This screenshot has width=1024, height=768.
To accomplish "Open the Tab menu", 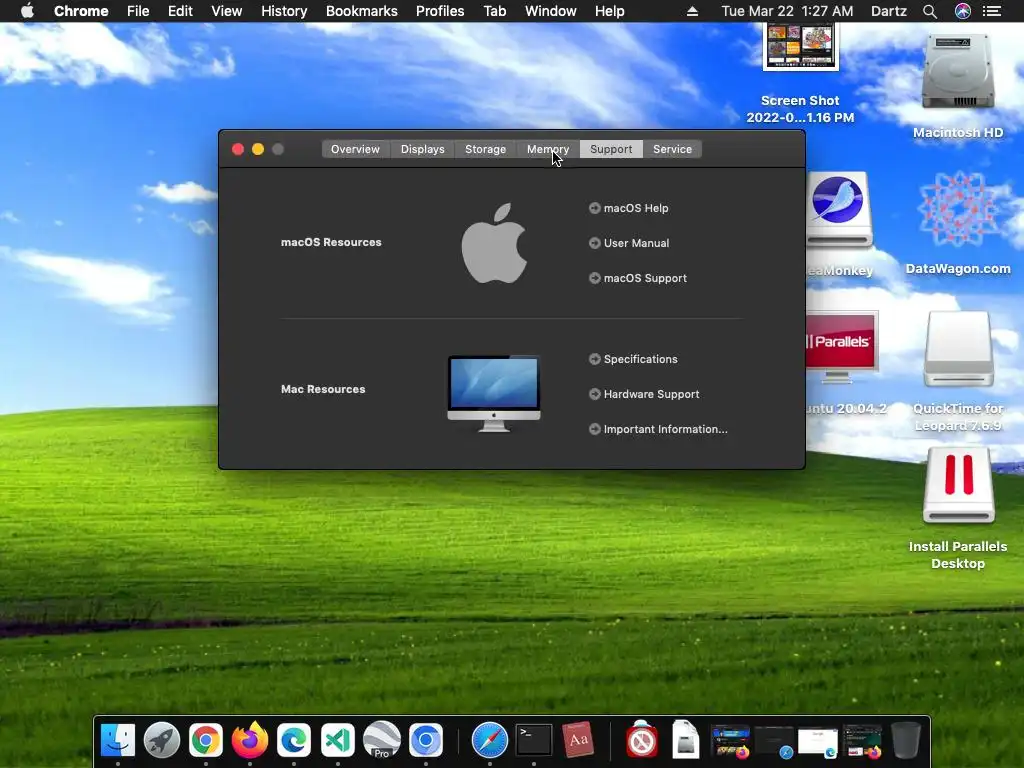I will 494,11.
